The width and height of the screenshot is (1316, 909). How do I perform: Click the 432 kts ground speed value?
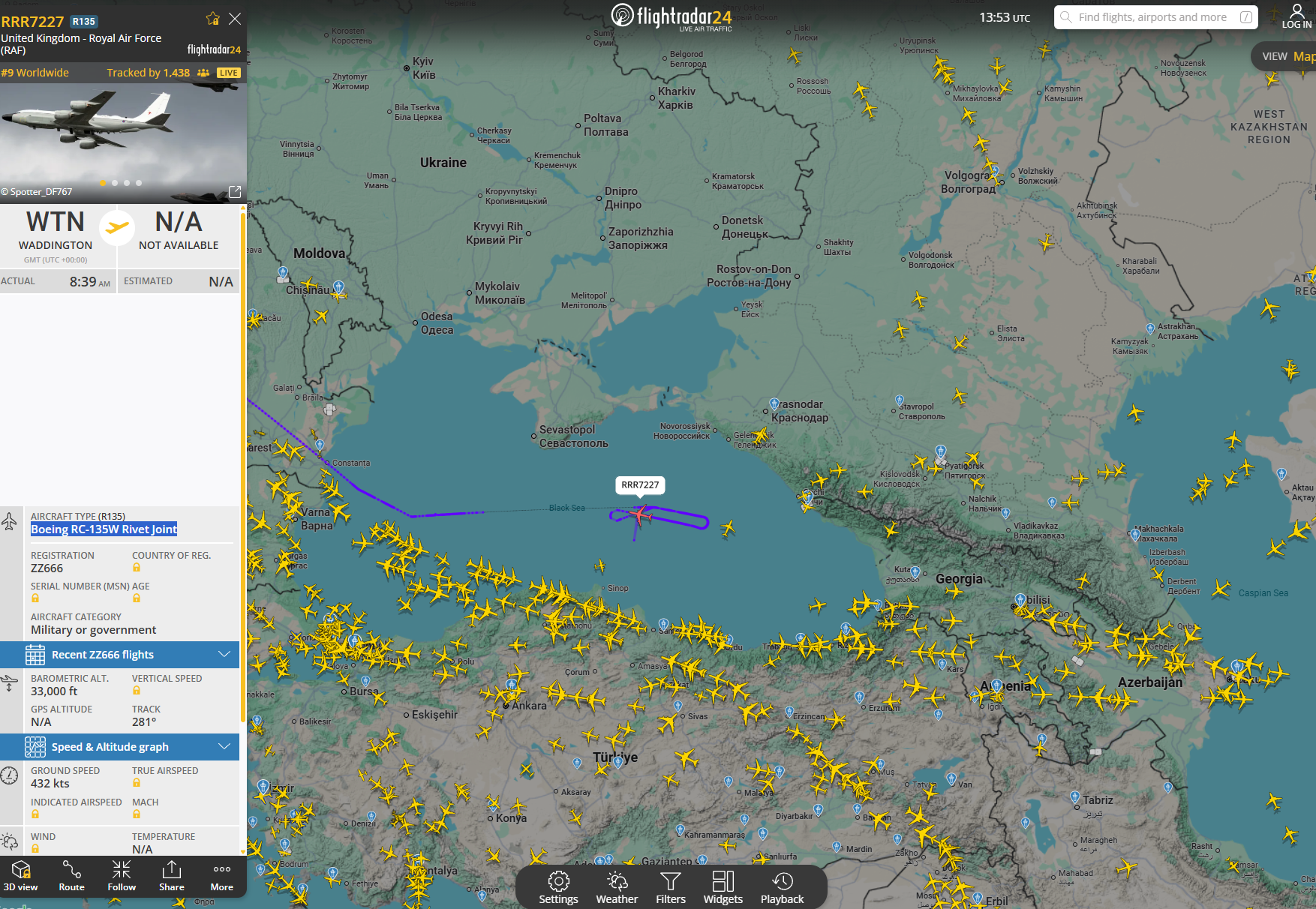click(x=50, y=784)
